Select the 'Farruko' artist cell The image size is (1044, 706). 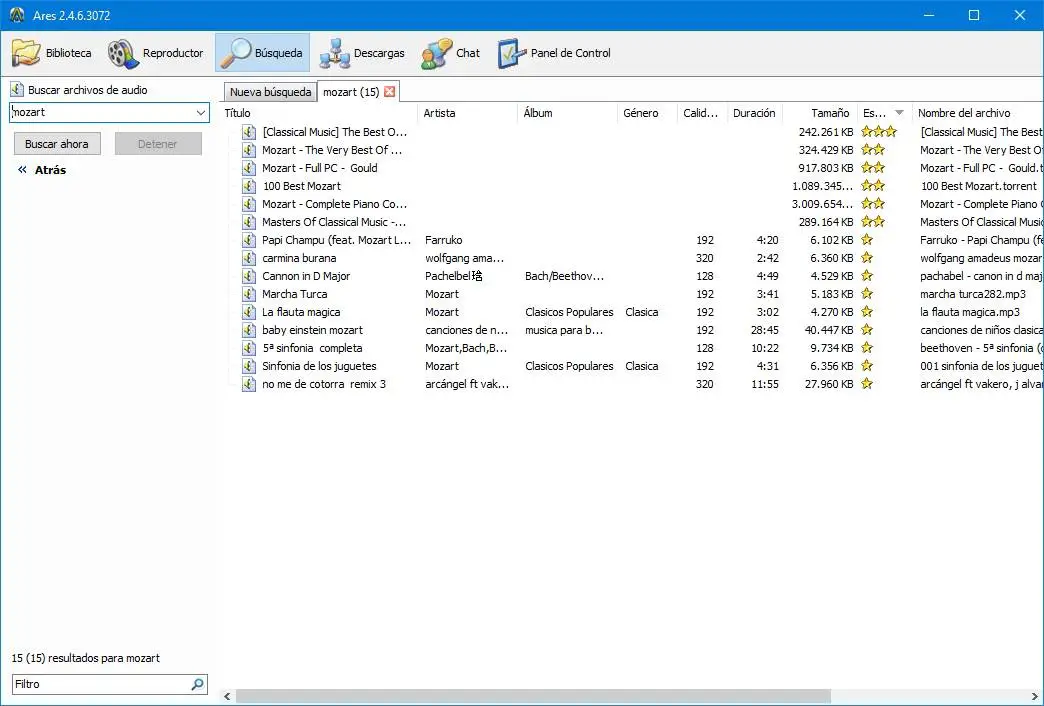coord(443,240)
